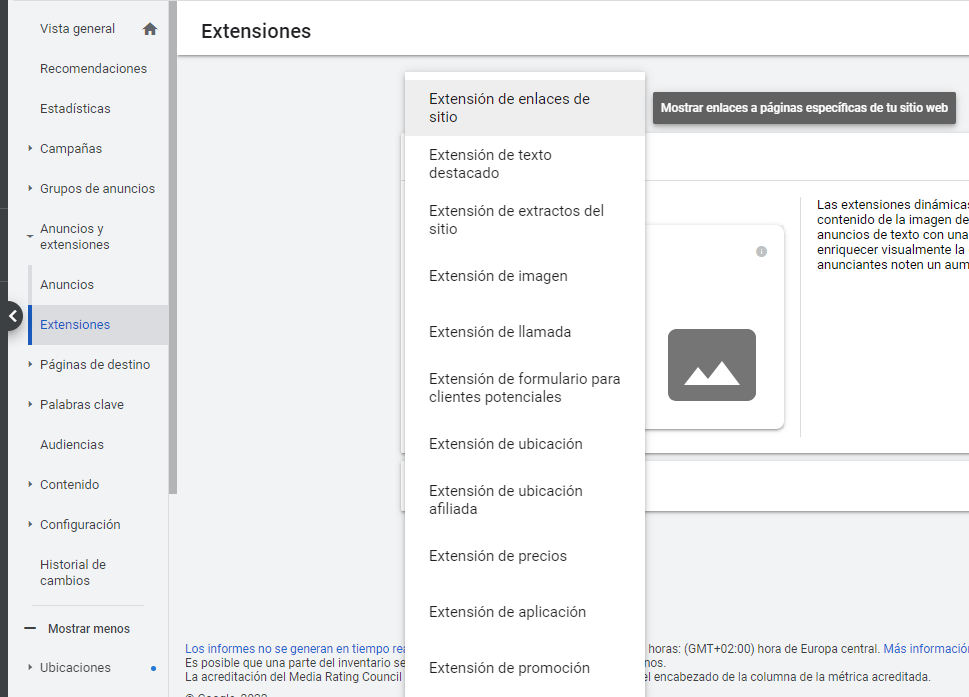Image resolution: width=969 pixels, height=697 pixels.
Task: Click the minus icon beside Mostrar menos
Action: pyautogui.click(x=30, y=629)
